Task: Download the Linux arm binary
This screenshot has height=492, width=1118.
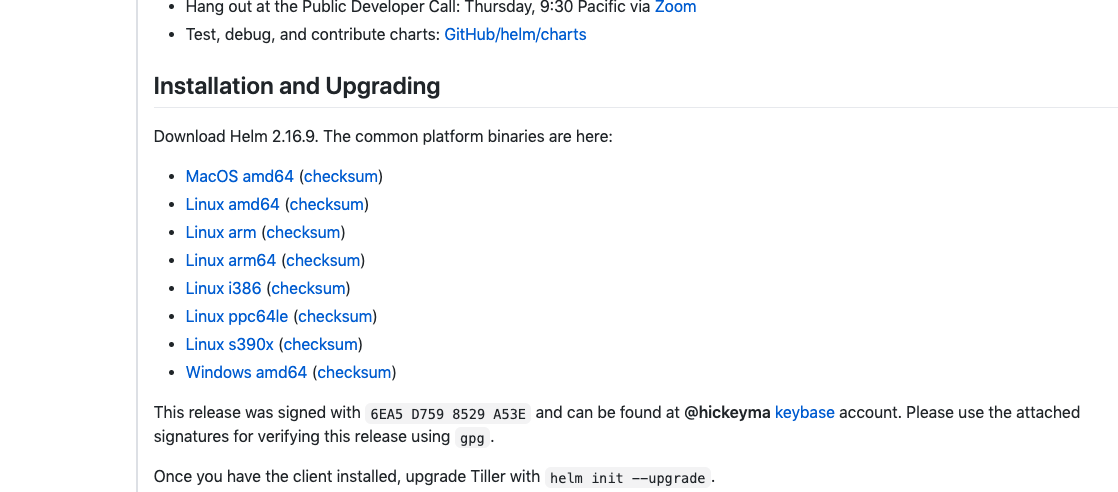Action: pos(220,232)
